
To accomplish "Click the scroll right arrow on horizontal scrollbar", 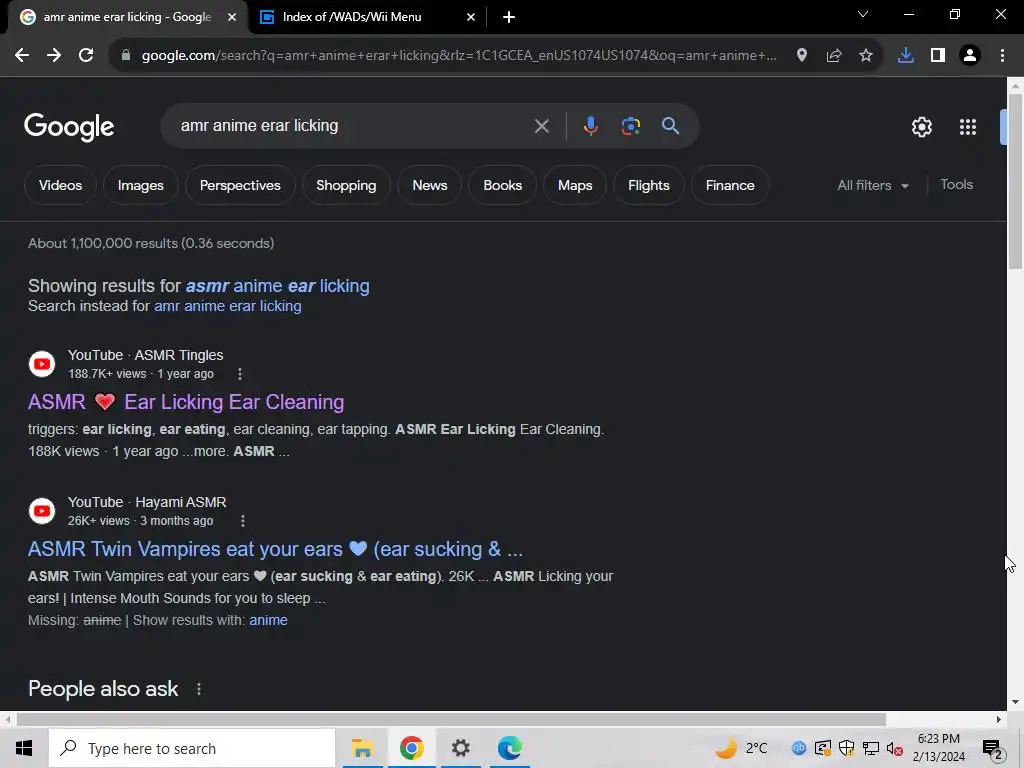I will pyautogui.click(x=999, y=720).
